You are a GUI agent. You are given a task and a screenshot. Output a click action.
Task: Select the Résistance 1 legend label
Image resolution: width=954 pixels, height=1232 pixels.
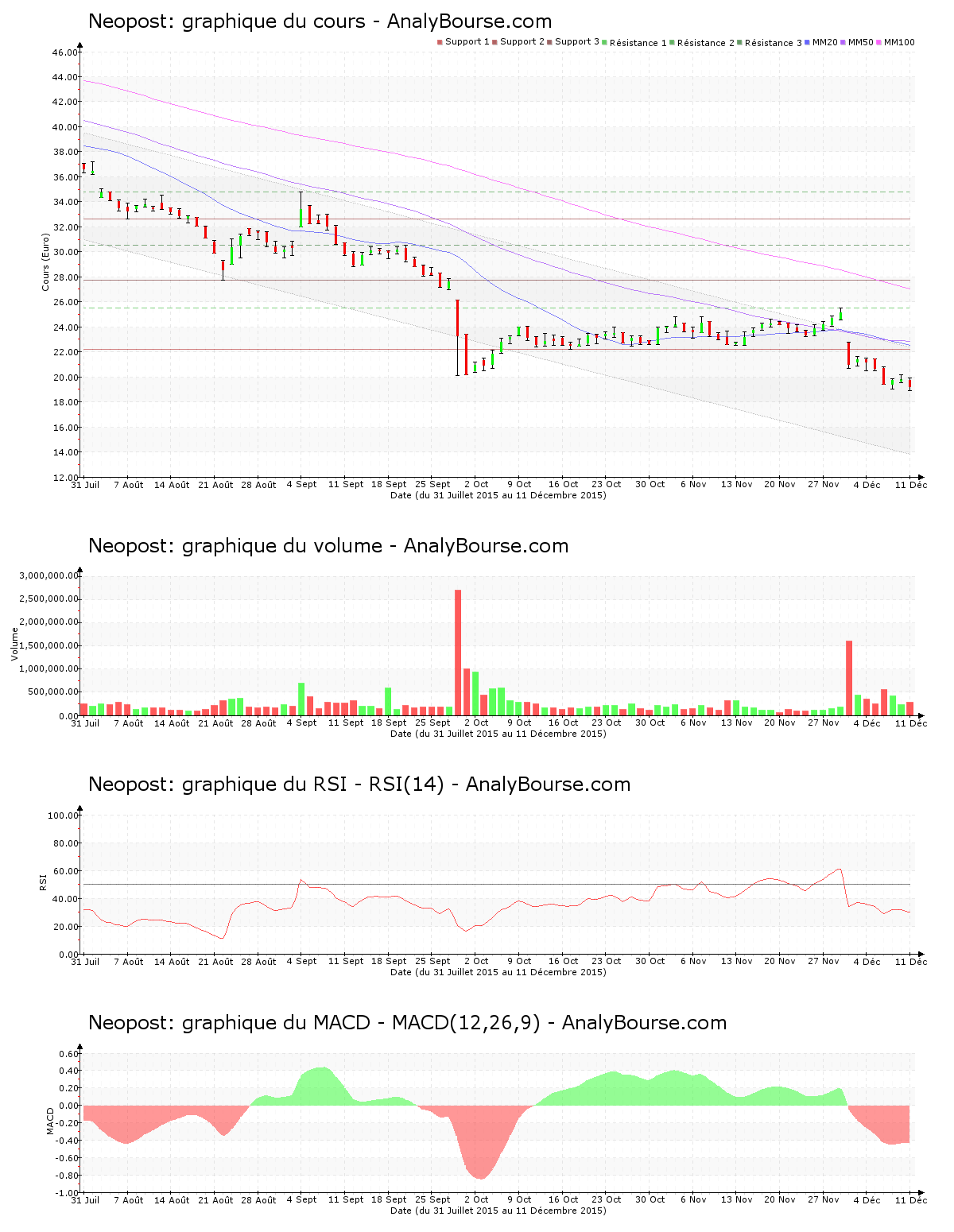(638, 43)
